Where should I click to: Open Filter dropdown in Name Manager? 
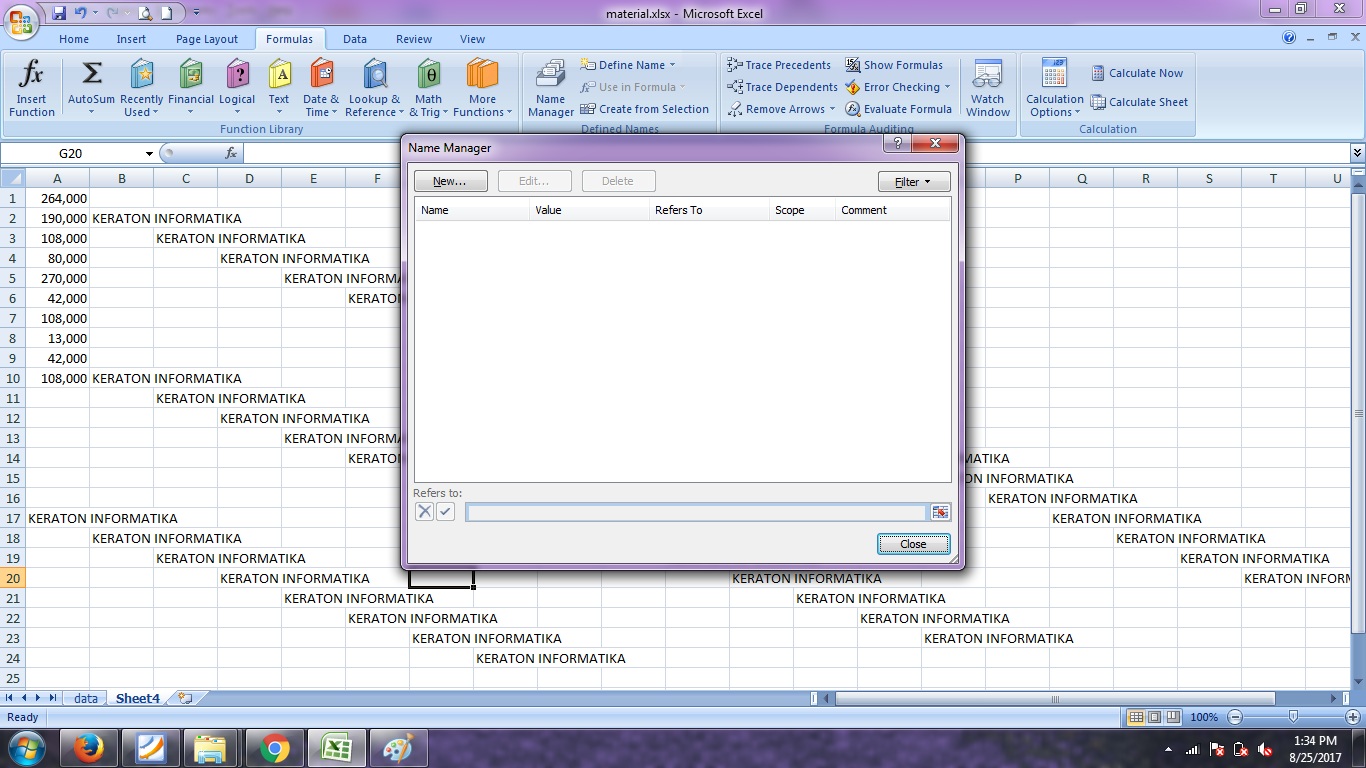pyautogui.click(x=914, y=181)
